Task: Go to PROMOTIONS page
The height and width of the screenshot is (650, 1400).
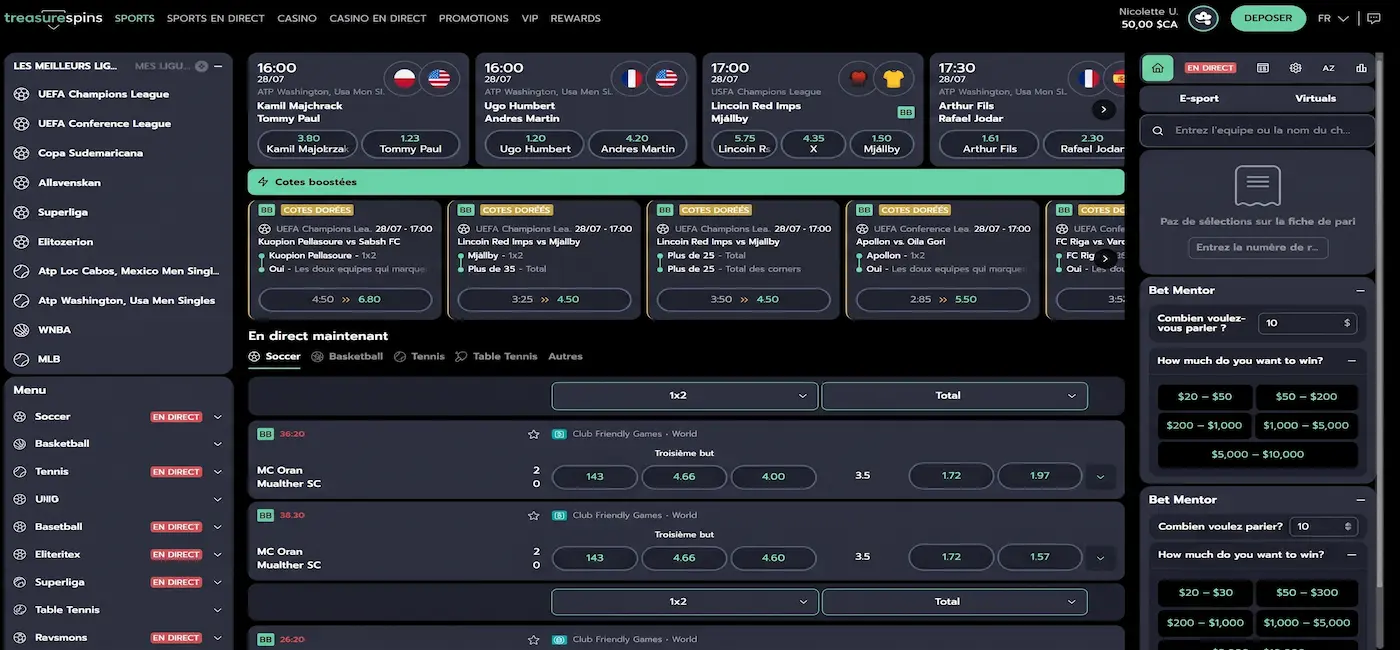Action: [474, 18]
